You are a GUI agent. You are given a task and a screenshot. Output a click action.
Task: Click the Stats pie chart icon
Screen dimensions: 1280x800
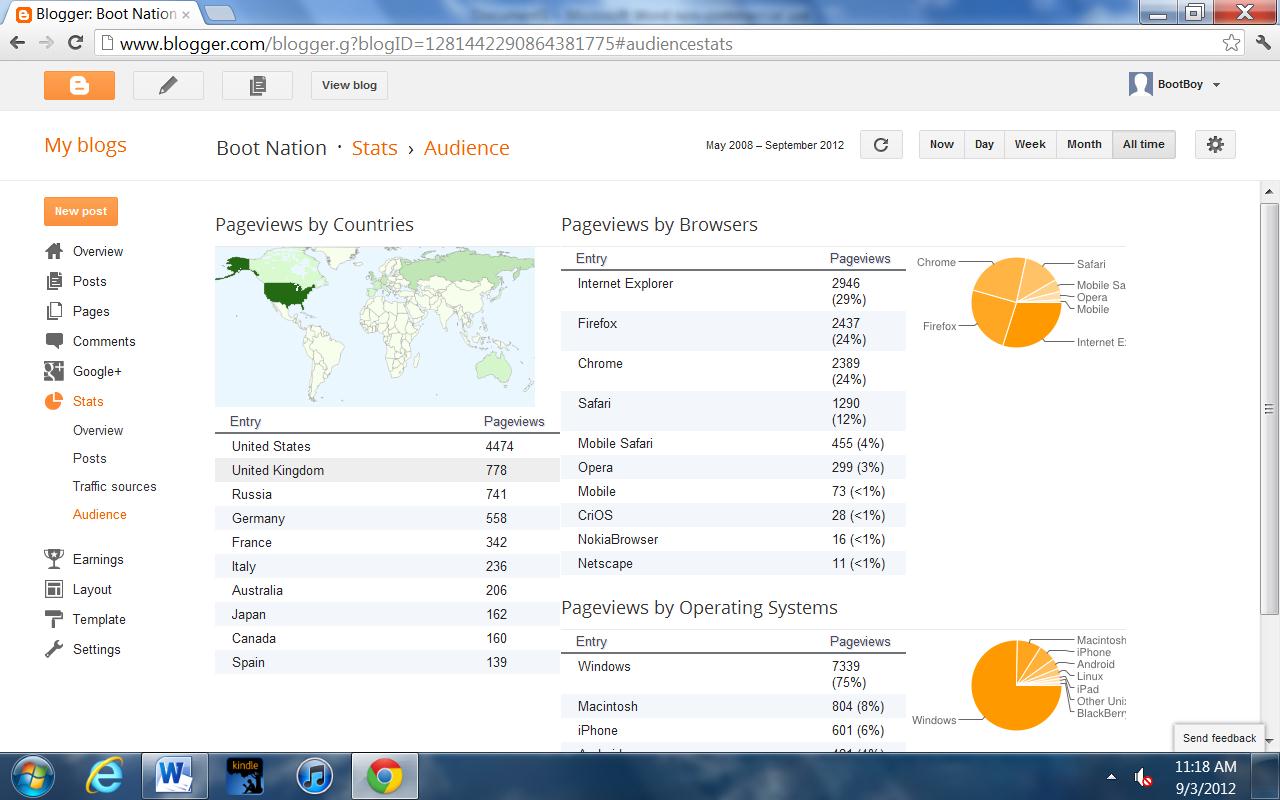(x=54, y=401)
